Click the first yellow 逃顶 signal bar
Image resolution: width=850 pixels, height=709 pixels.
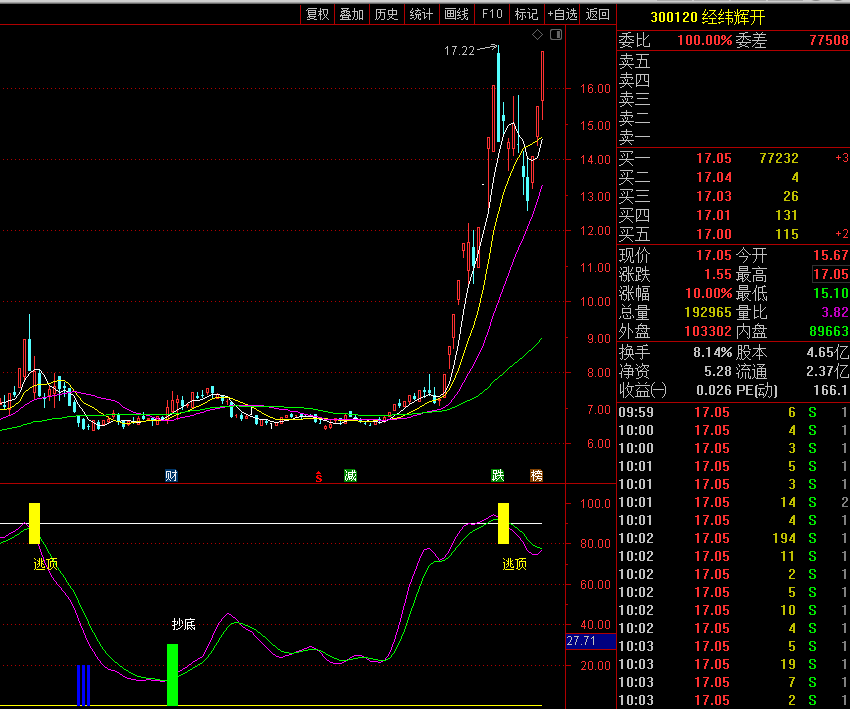click(x=34, y=523)
